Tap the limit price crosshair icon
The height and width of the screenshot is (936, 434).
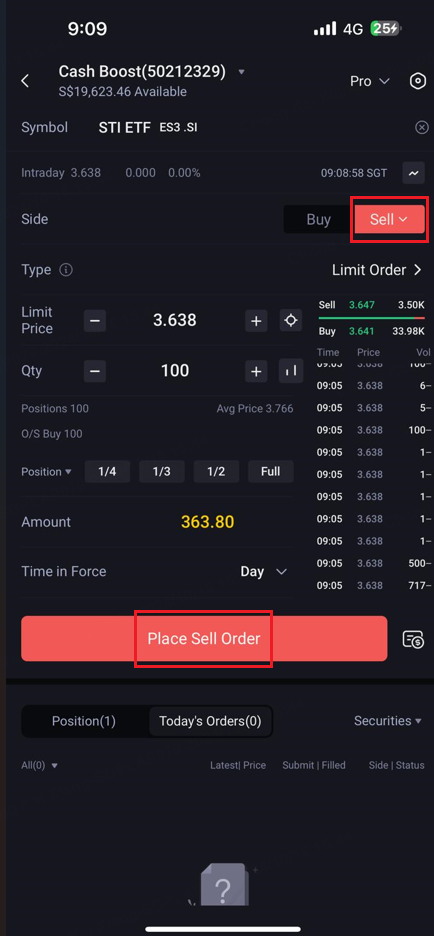pos(291,321)
